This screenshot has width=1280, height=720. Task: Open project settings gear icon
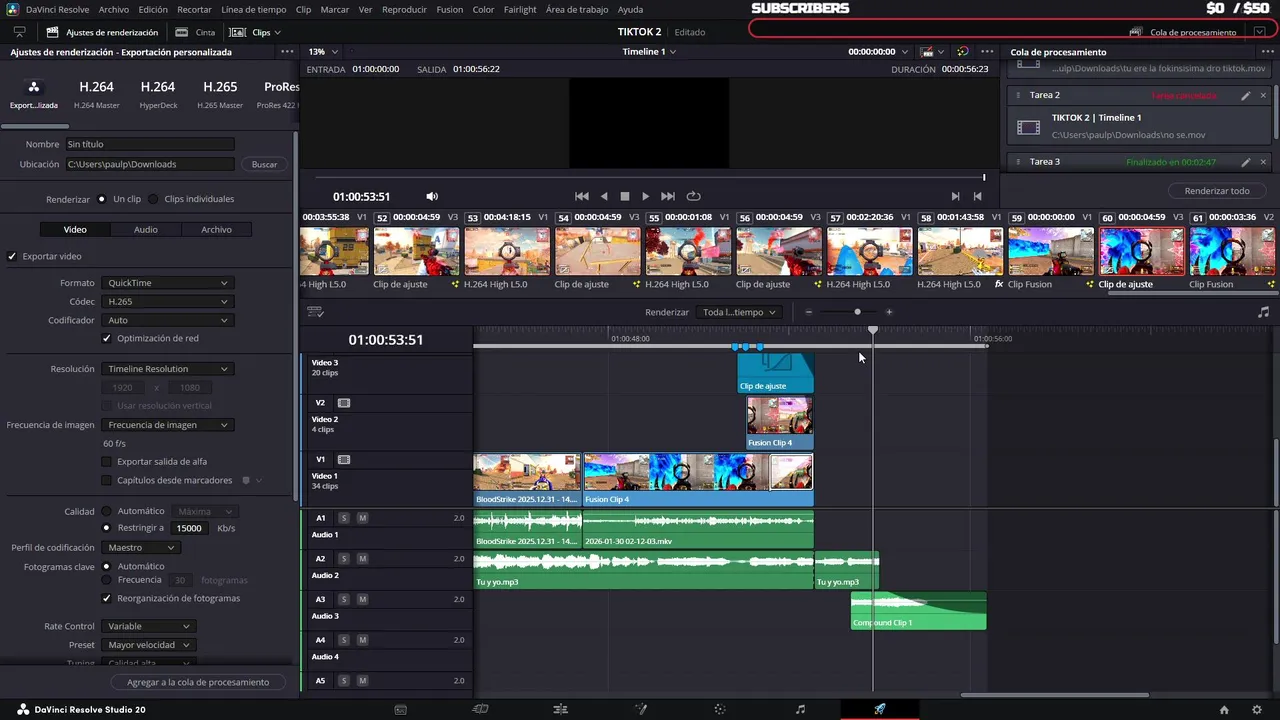[1257, 710]
